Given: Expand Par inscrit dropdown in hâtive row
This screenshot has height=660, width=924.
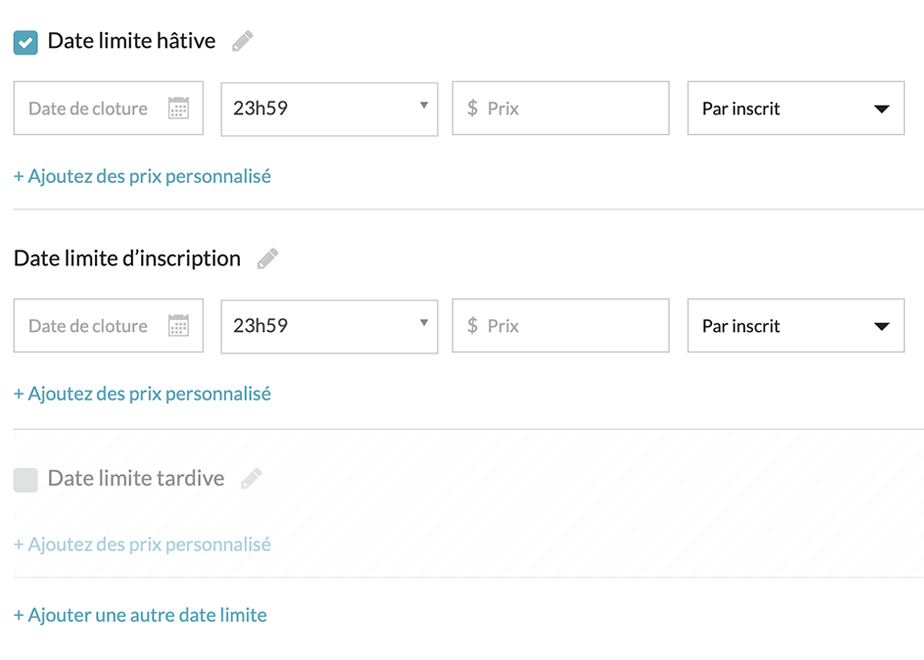Looking at the screenshot, I should click(795, 109).
